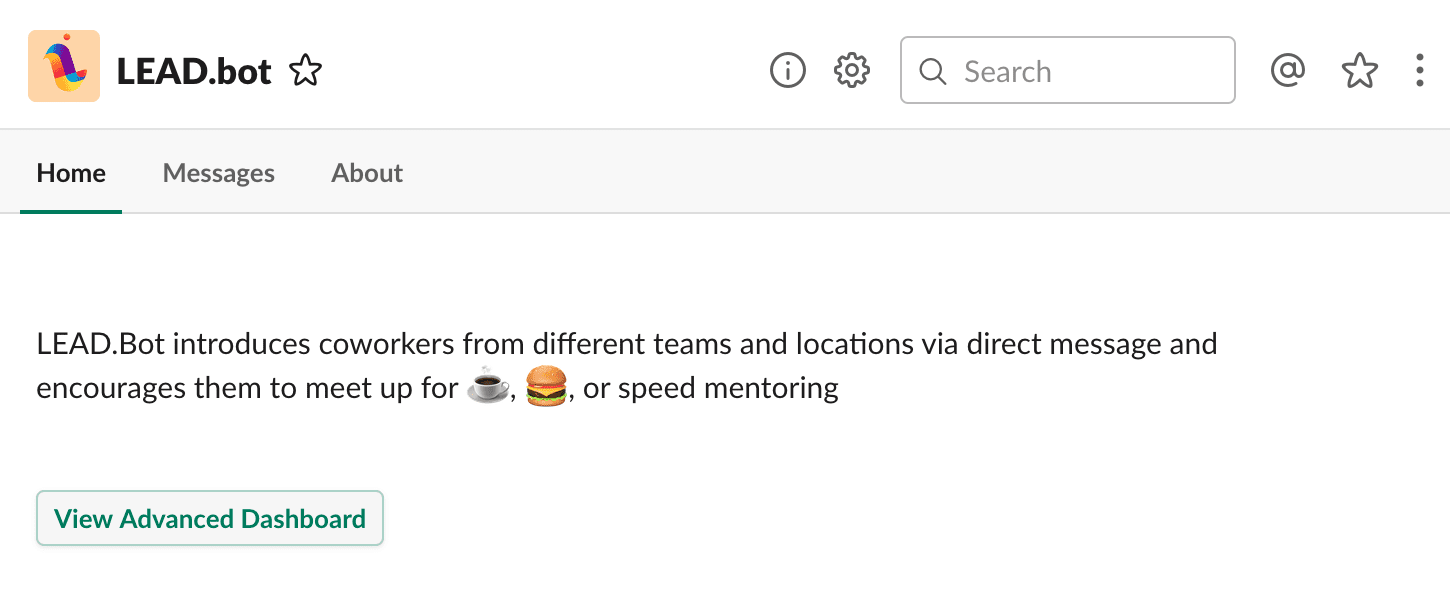Click the magnifying glass search icon
1450x600 pixels.
point(932,72)
